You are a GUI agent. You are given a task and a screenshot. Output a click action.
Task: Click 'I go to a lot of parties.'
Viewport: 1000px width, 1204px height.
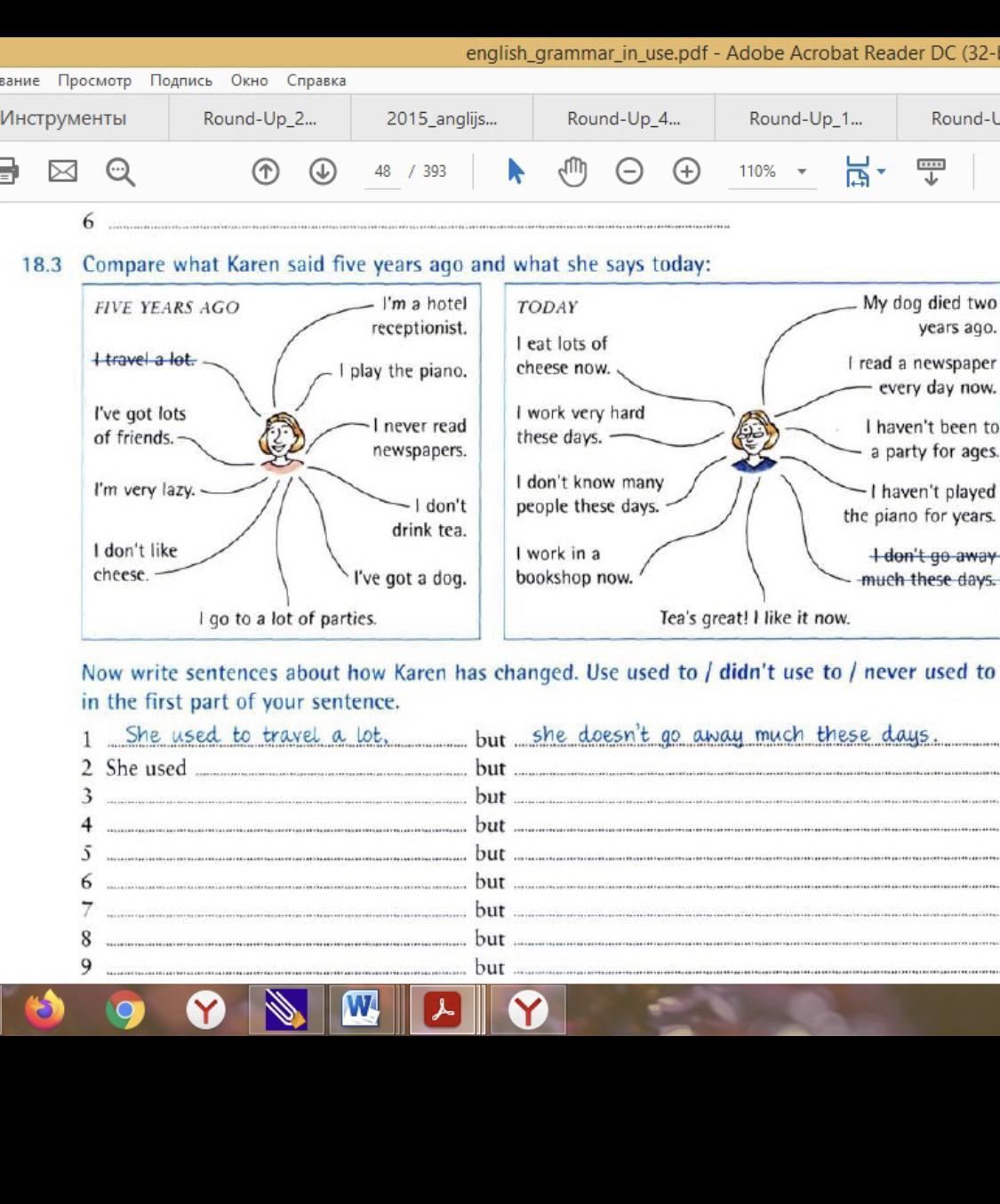[x=287, y=618]
